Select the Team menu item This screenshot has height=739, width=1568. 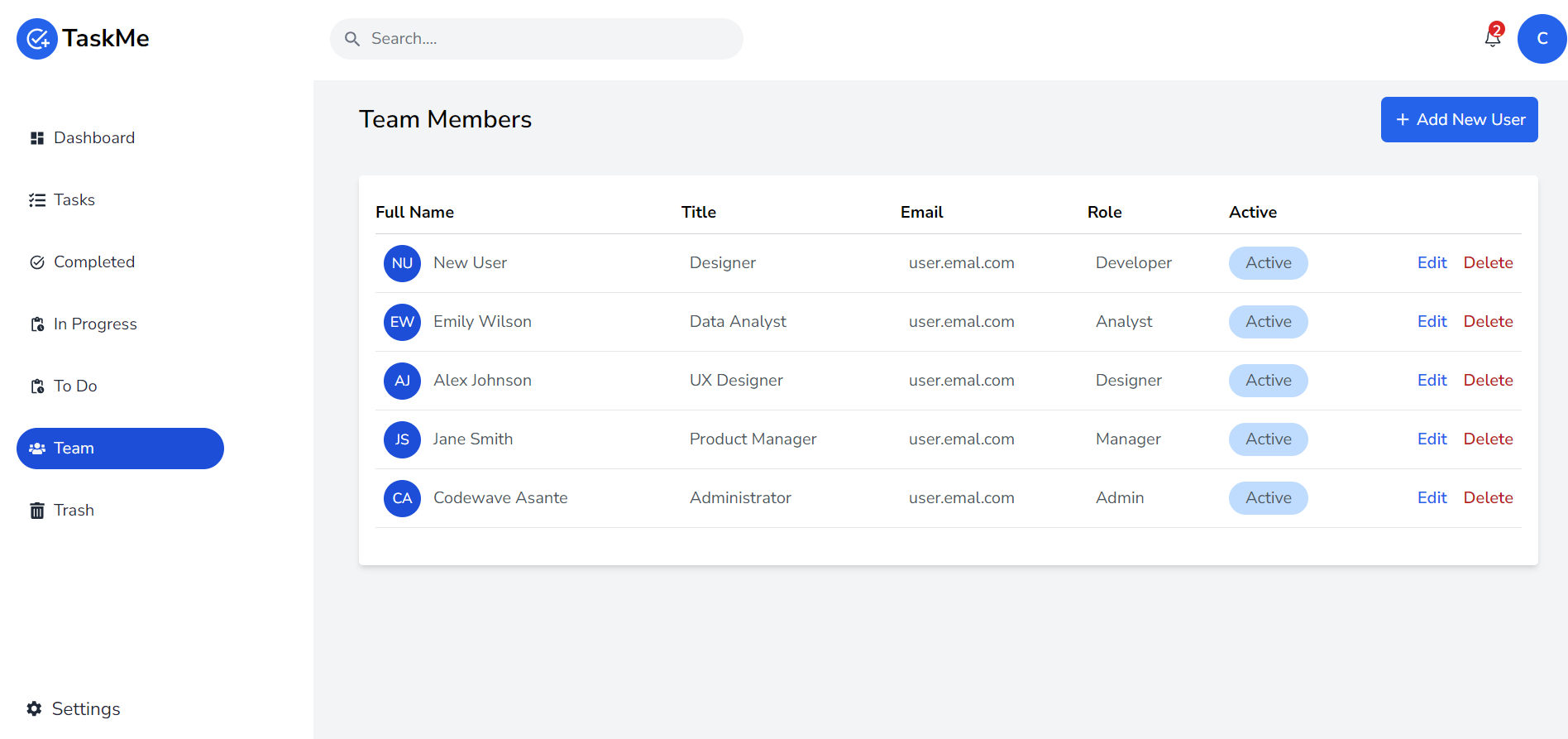[120, 449]
